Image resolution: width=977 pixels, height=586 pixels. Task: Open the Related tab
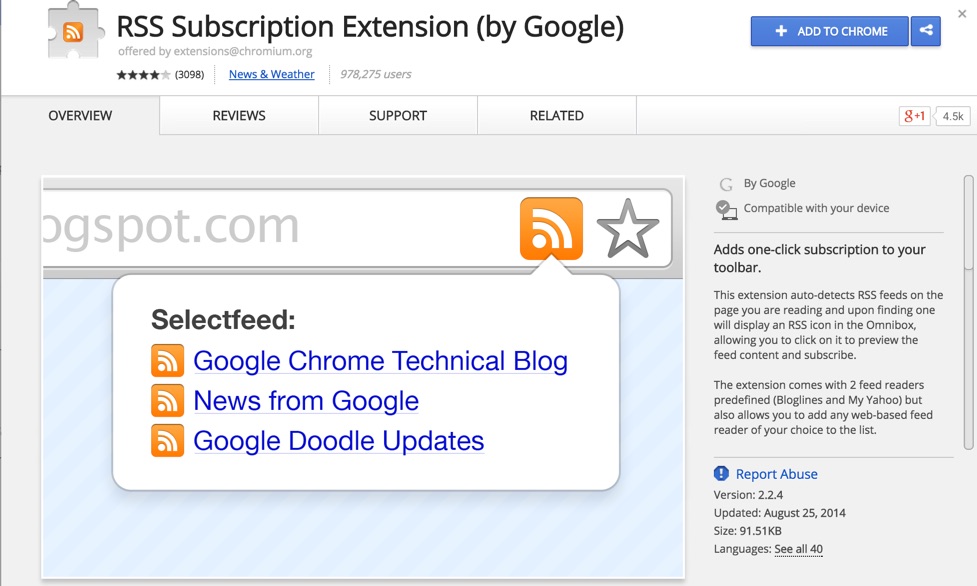coord(555,115)
